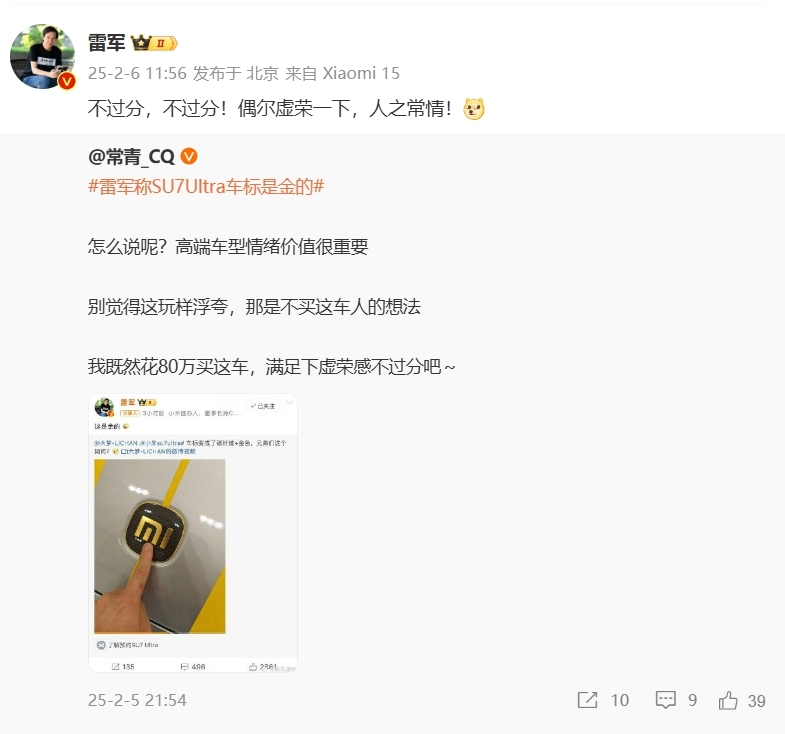Click the doge emoji in post
Image resolution: width=785 pixels, height=734 pixels.
tap(474, 109)
